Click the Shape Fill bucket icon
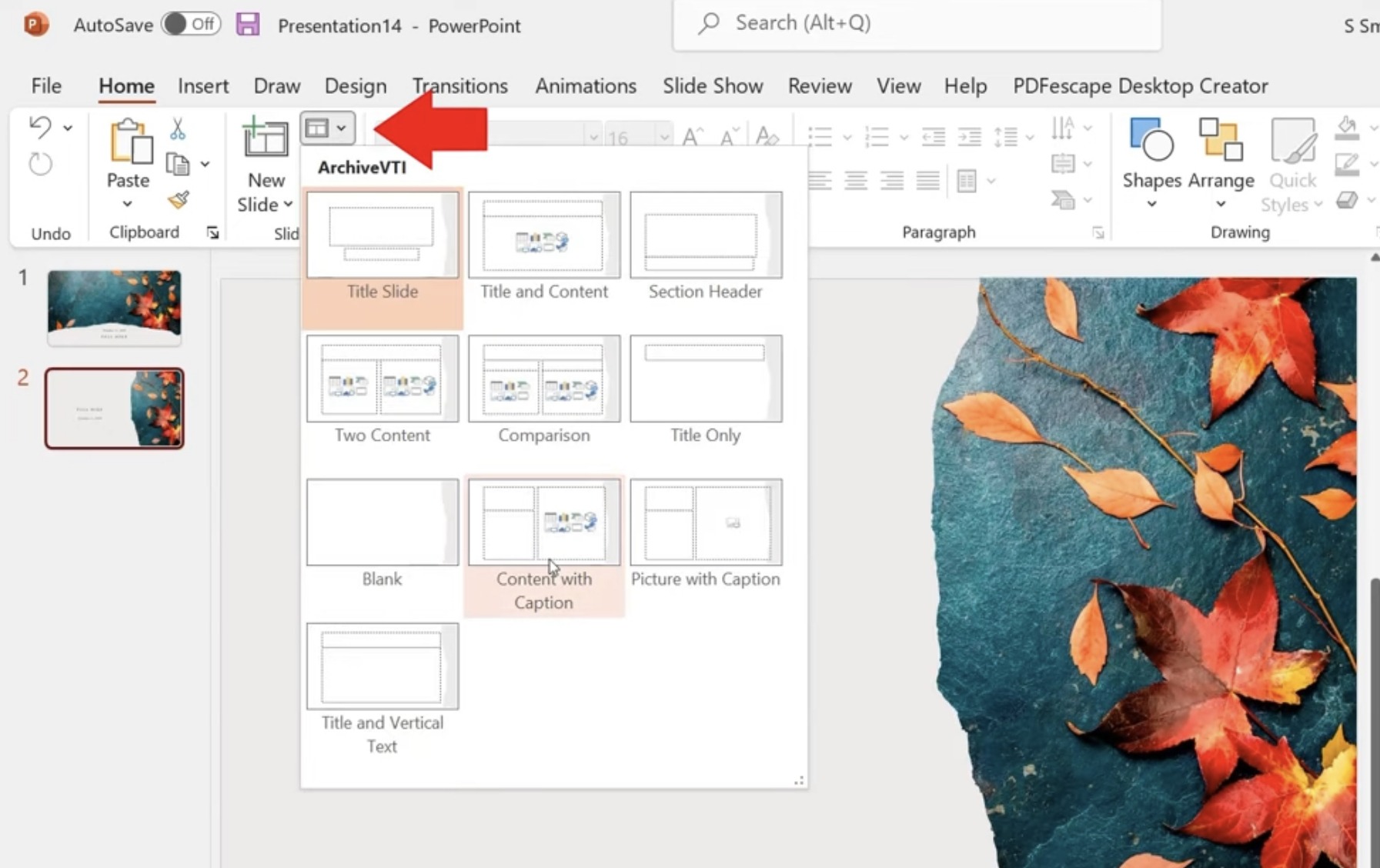 click(1347, 128)
